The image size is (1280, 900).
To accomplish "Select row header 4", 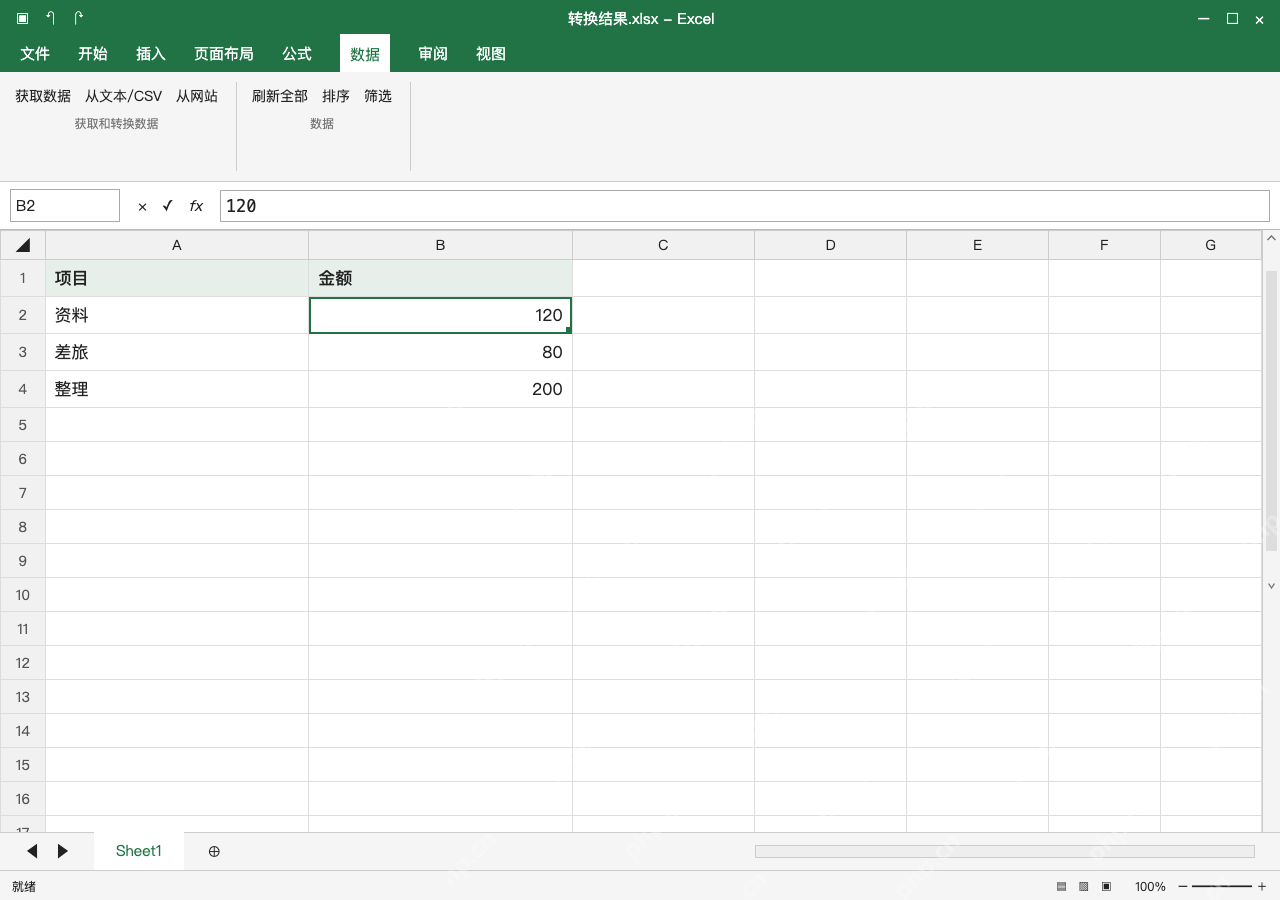I will coord(23,389).
